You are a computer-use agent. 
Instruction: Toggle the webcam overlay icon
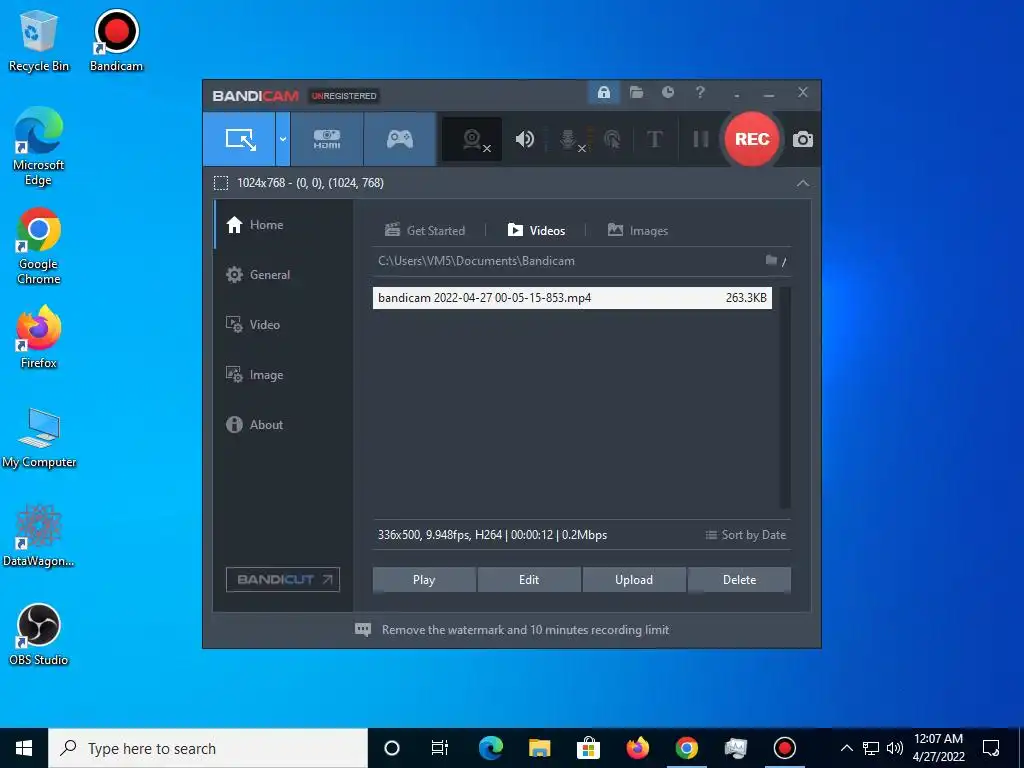coord(472,139)
